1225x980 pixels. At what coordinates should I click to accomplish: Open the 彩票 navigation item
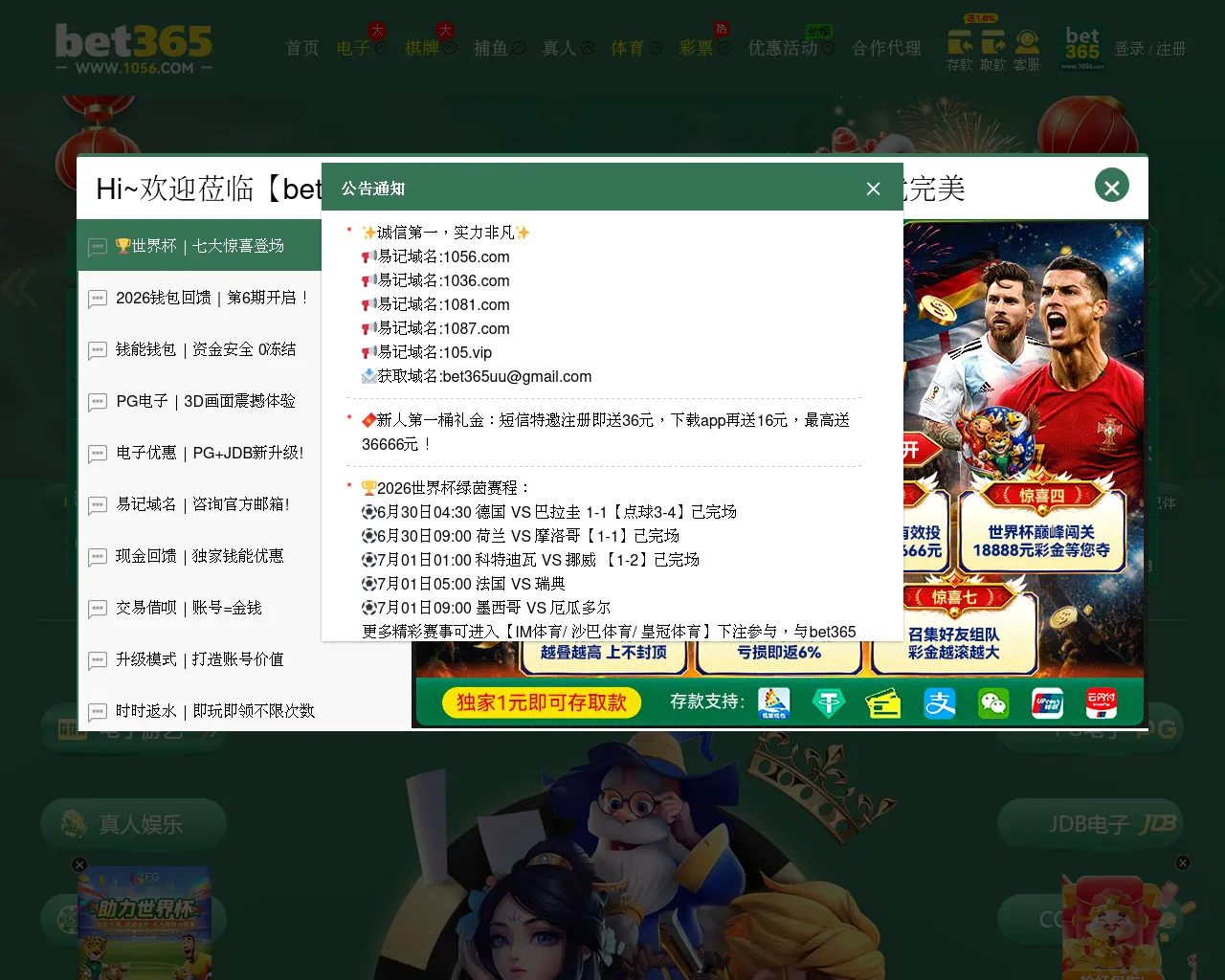(697, 48)
